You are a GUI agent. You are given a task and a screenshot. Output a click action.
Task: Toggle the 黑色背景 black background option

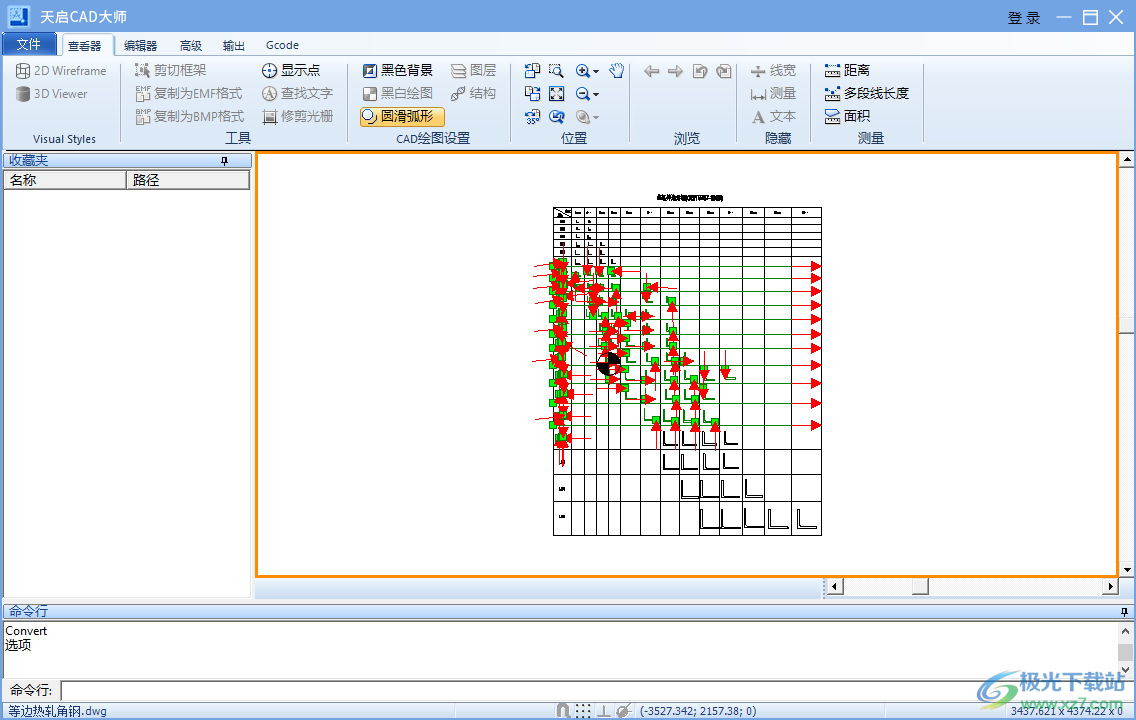coord(398,71)
